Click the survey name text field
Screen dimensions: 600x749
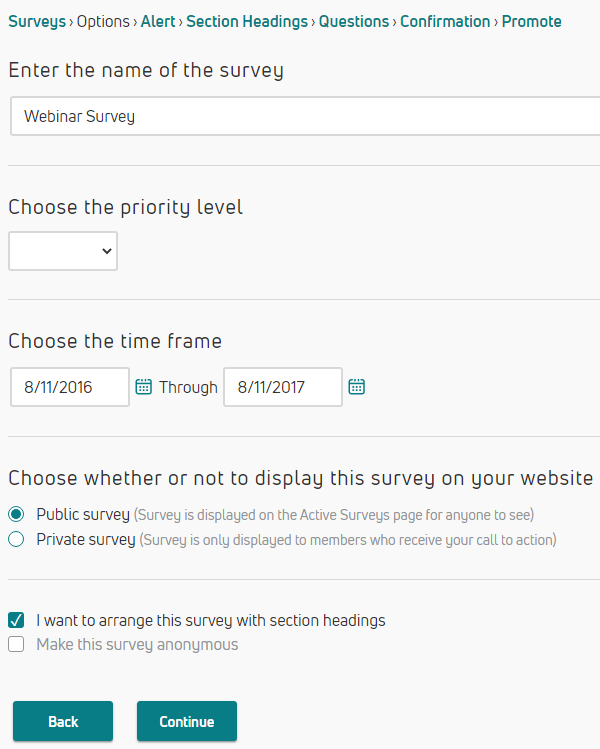point(300,116)
